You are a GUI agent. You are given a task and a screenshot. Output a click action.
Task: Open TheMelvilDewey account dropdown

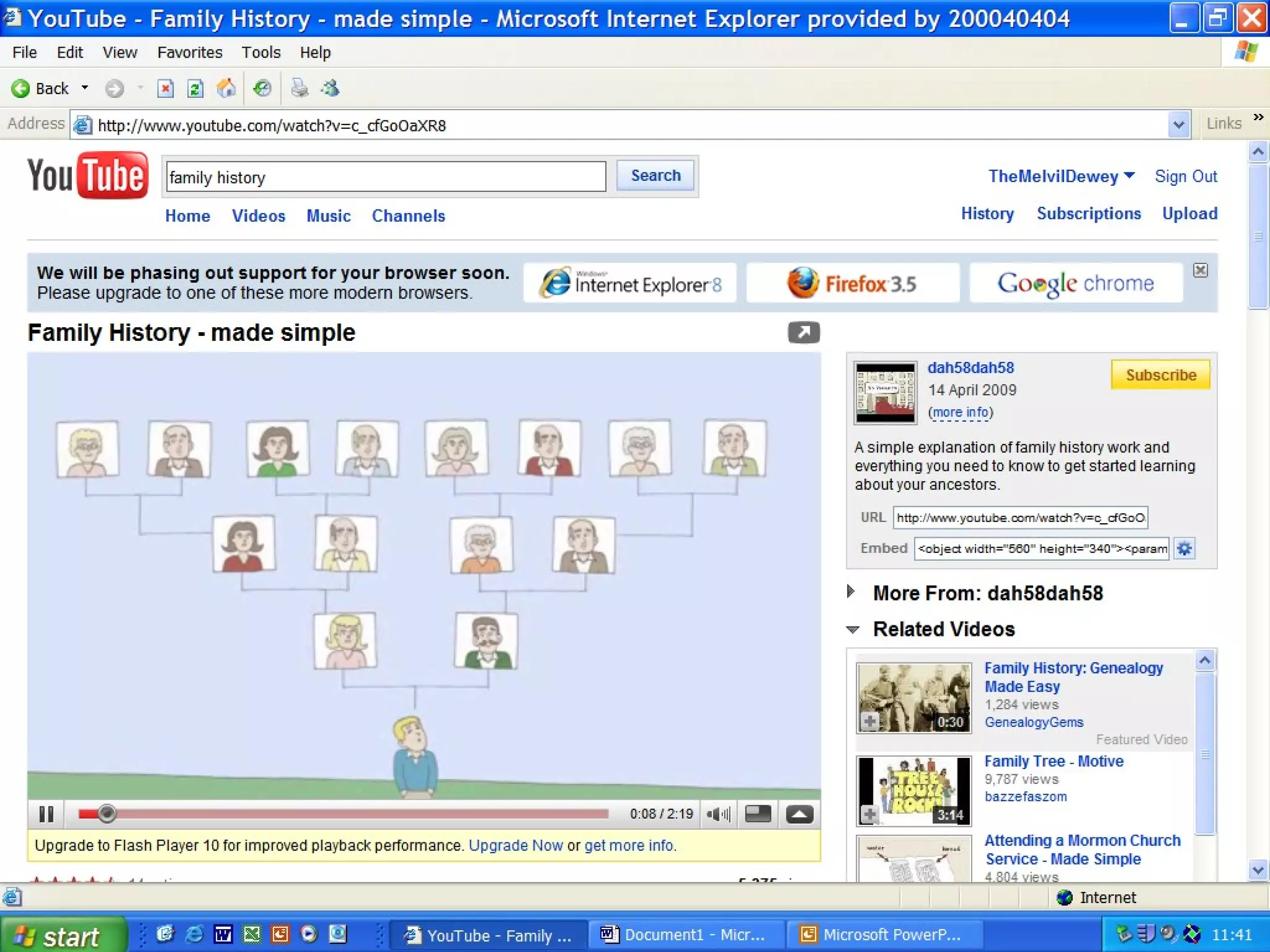(x=1130, y=176)
